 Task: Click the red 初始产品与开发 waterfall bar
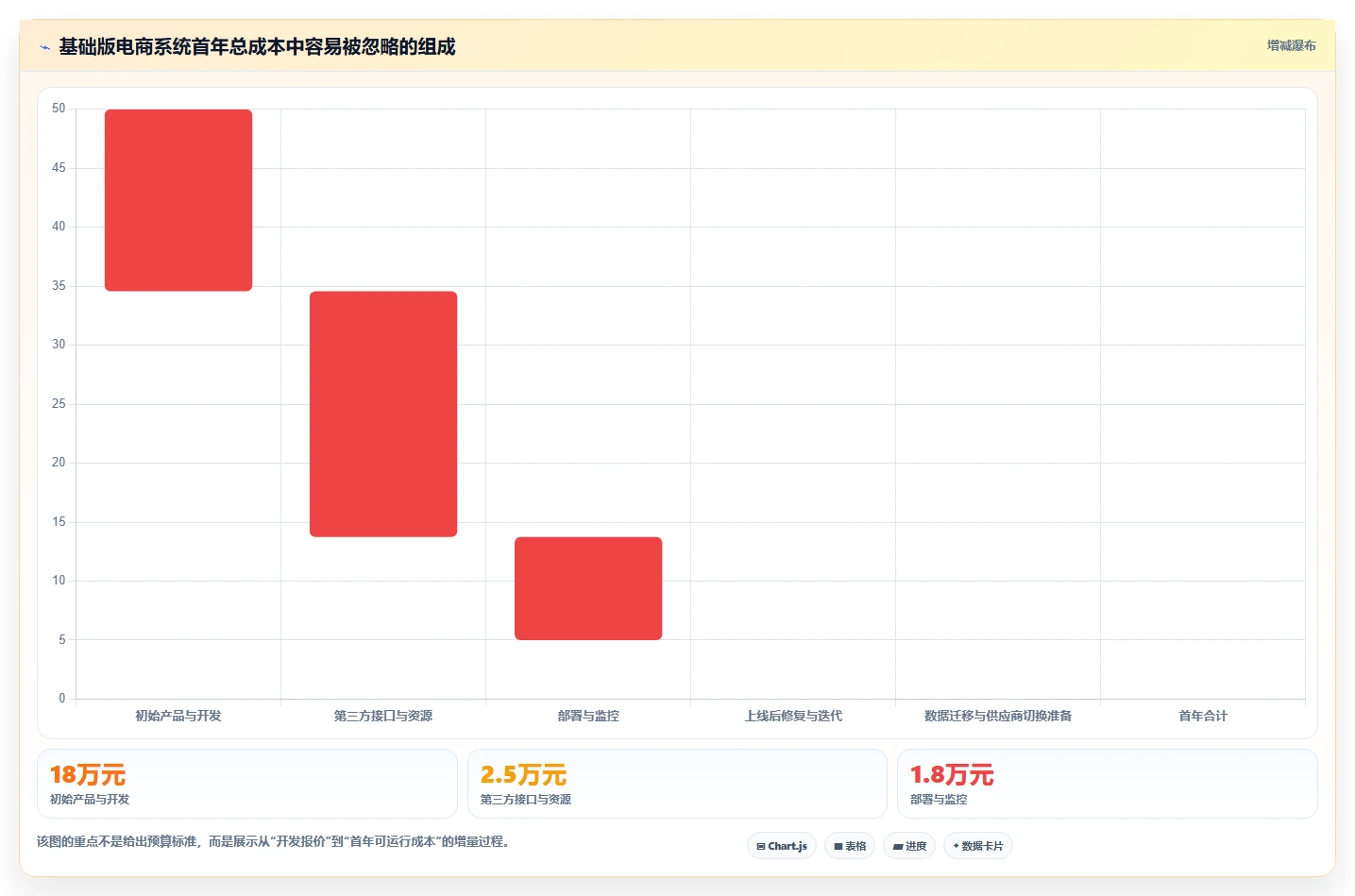[178, 200]
